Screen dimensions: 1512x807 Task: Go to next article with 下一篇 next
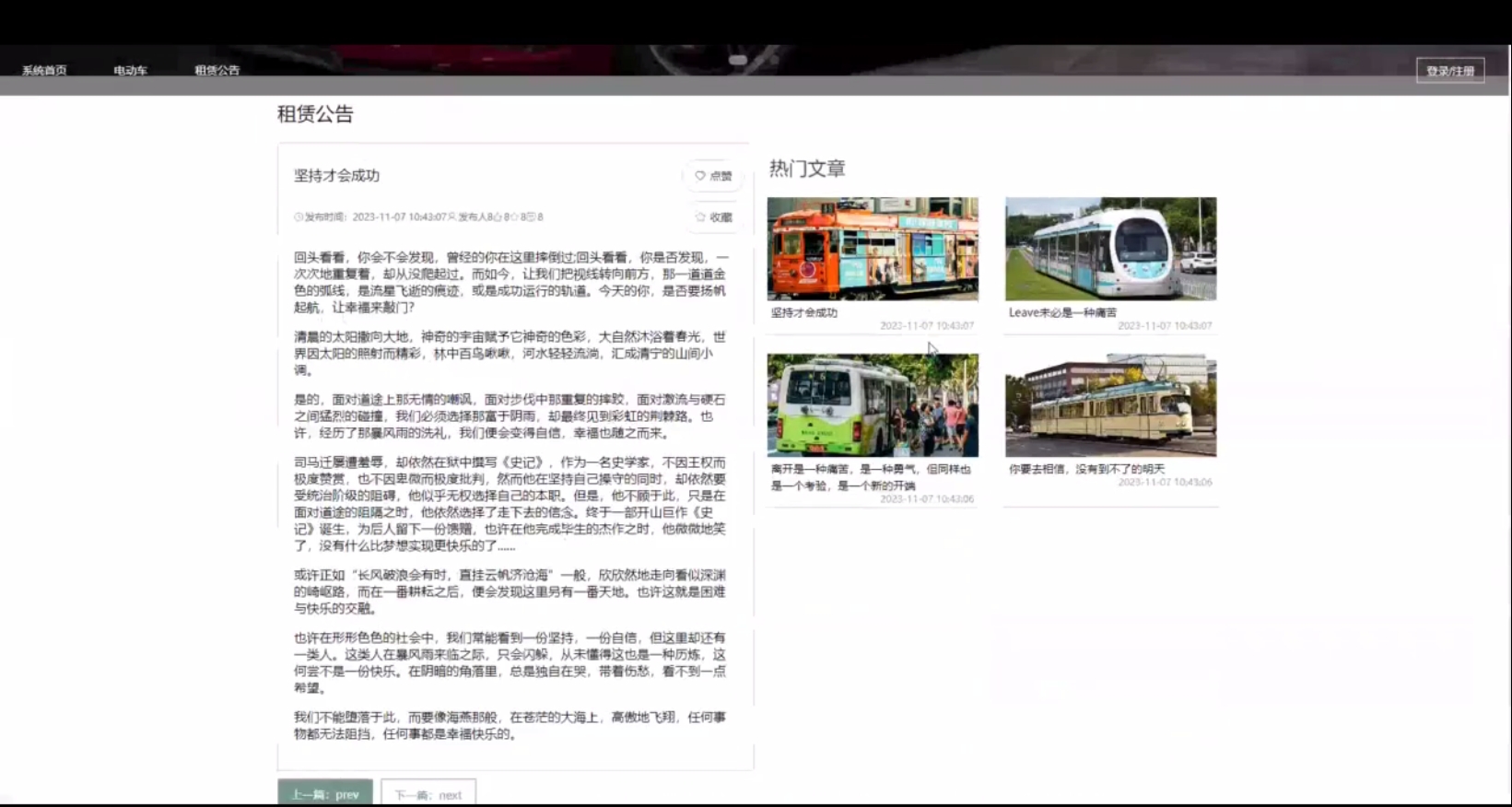coord(428,793)
